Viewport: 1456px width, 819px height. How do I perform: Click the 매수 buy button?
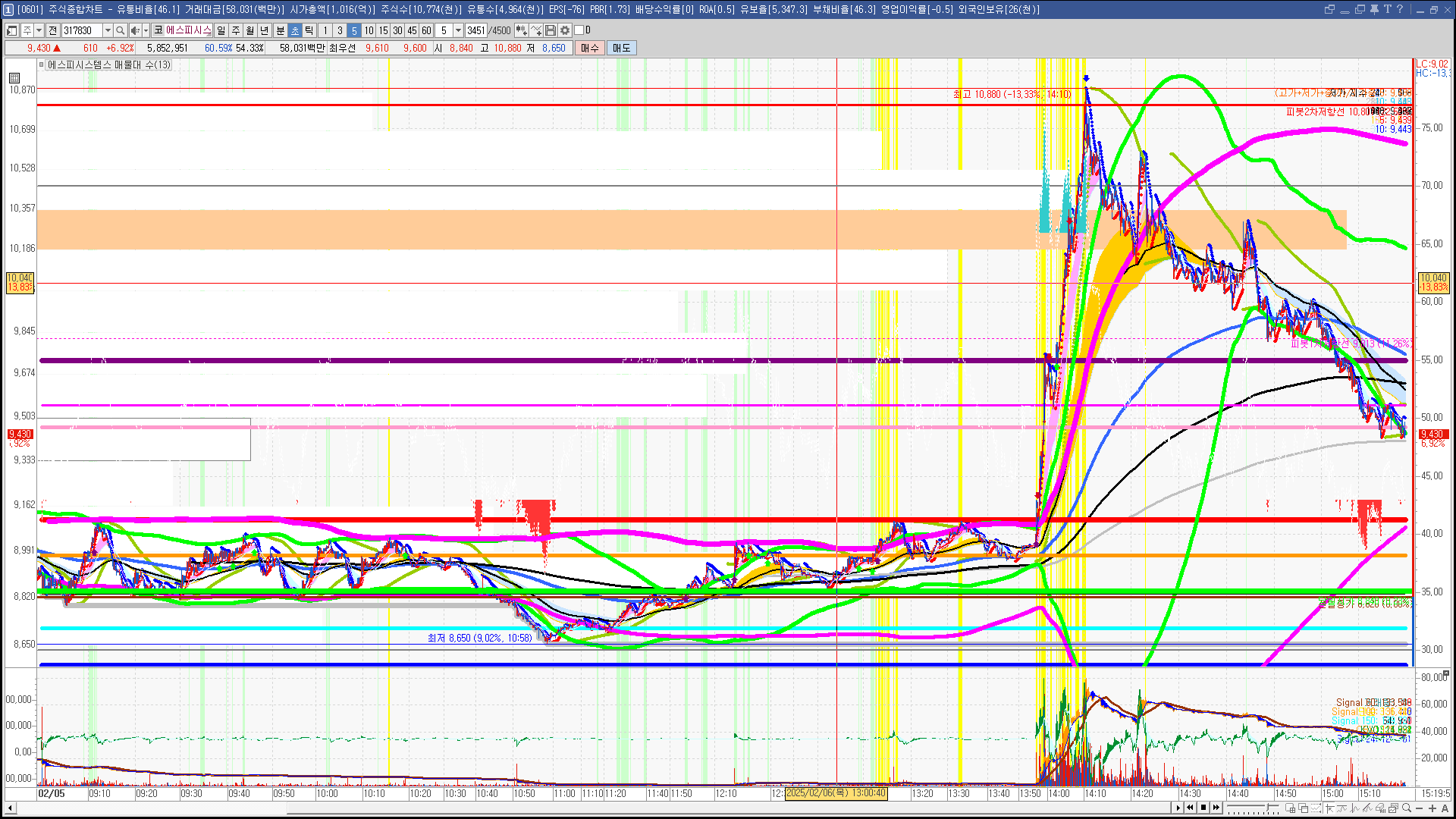(x=590, y=48)
